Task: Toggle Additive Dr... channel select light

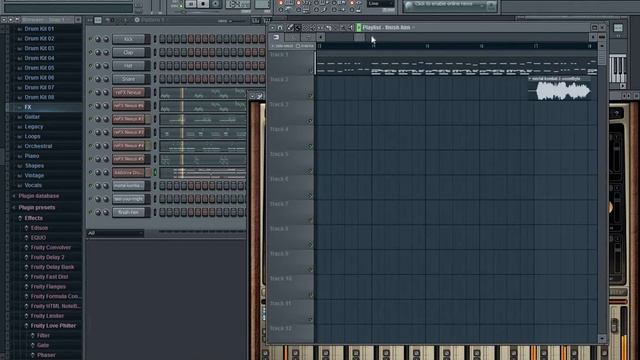Action: click(155, 173)
